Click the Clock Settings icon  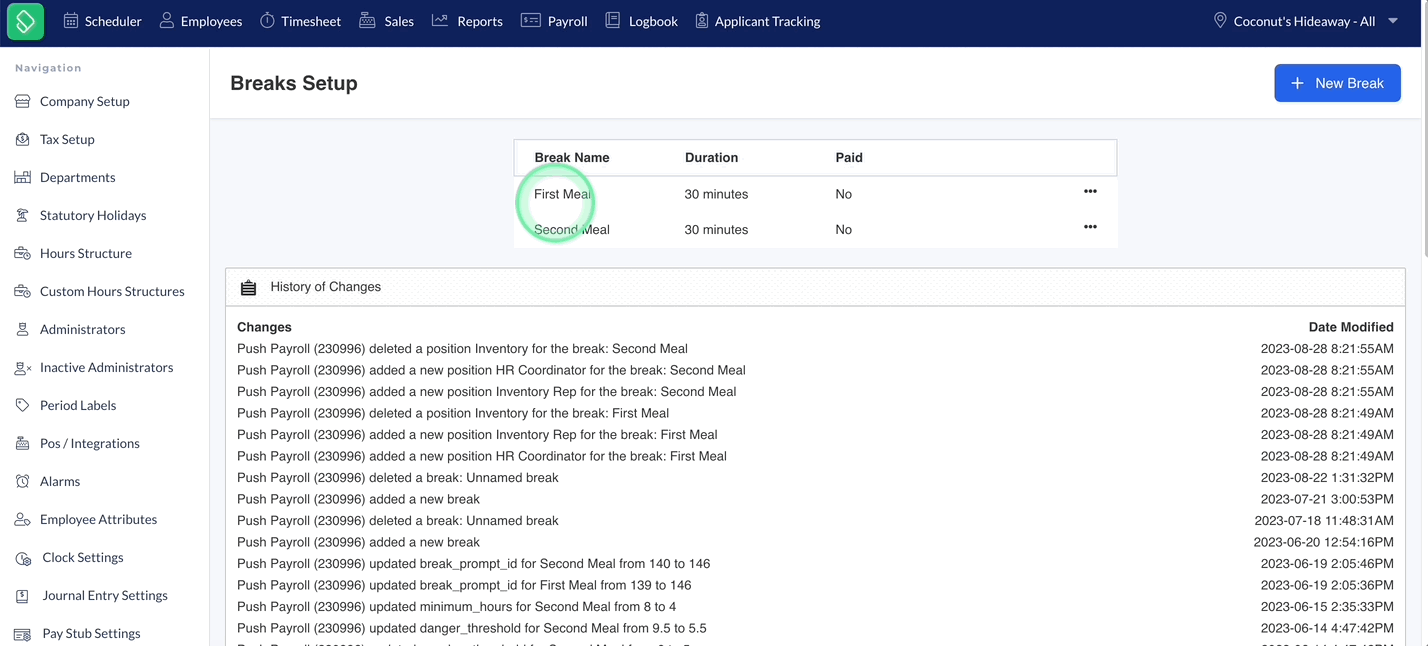(x=23, y=558)
